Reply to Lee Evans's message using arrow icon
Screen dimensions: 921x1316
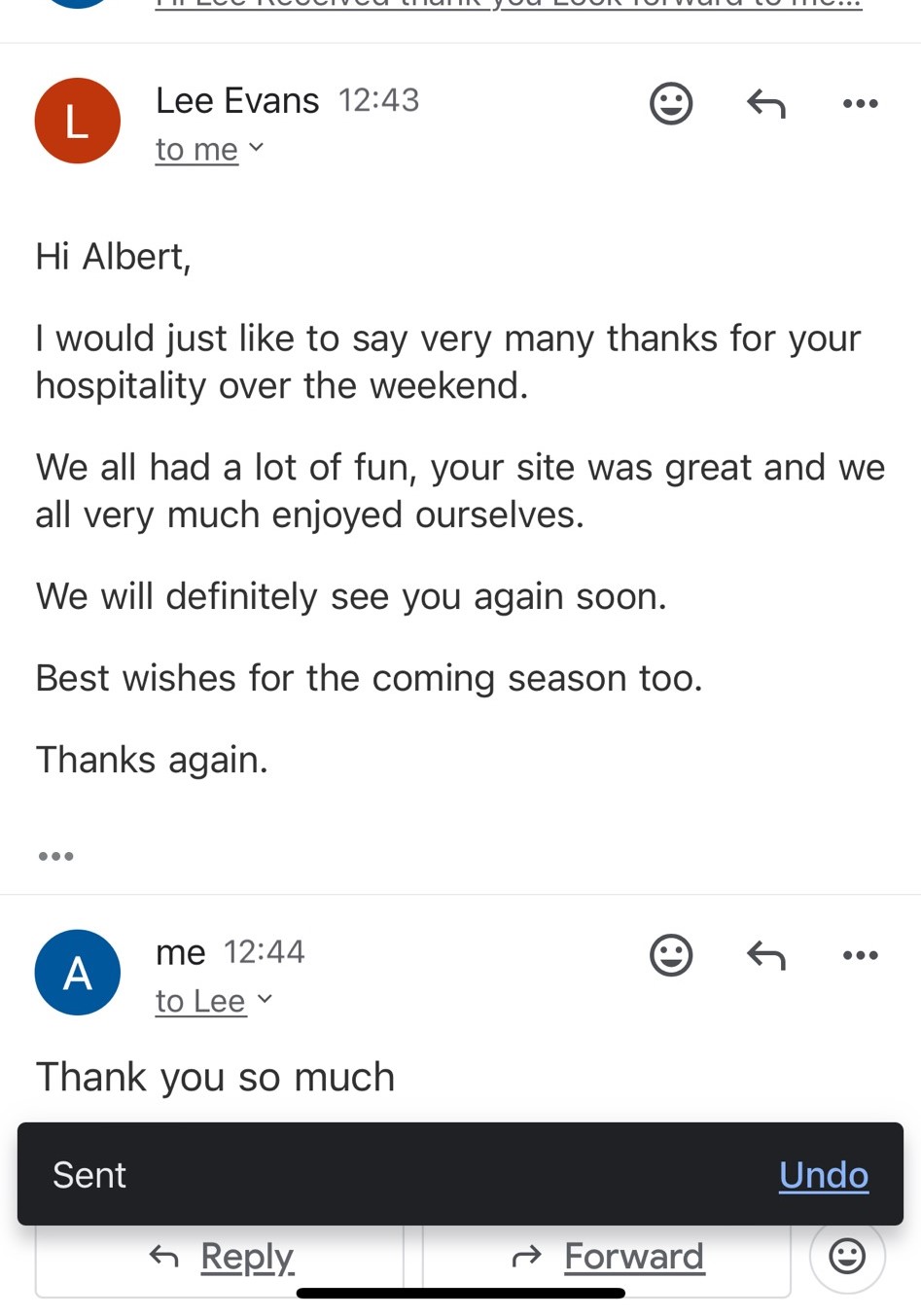[765, 103]
